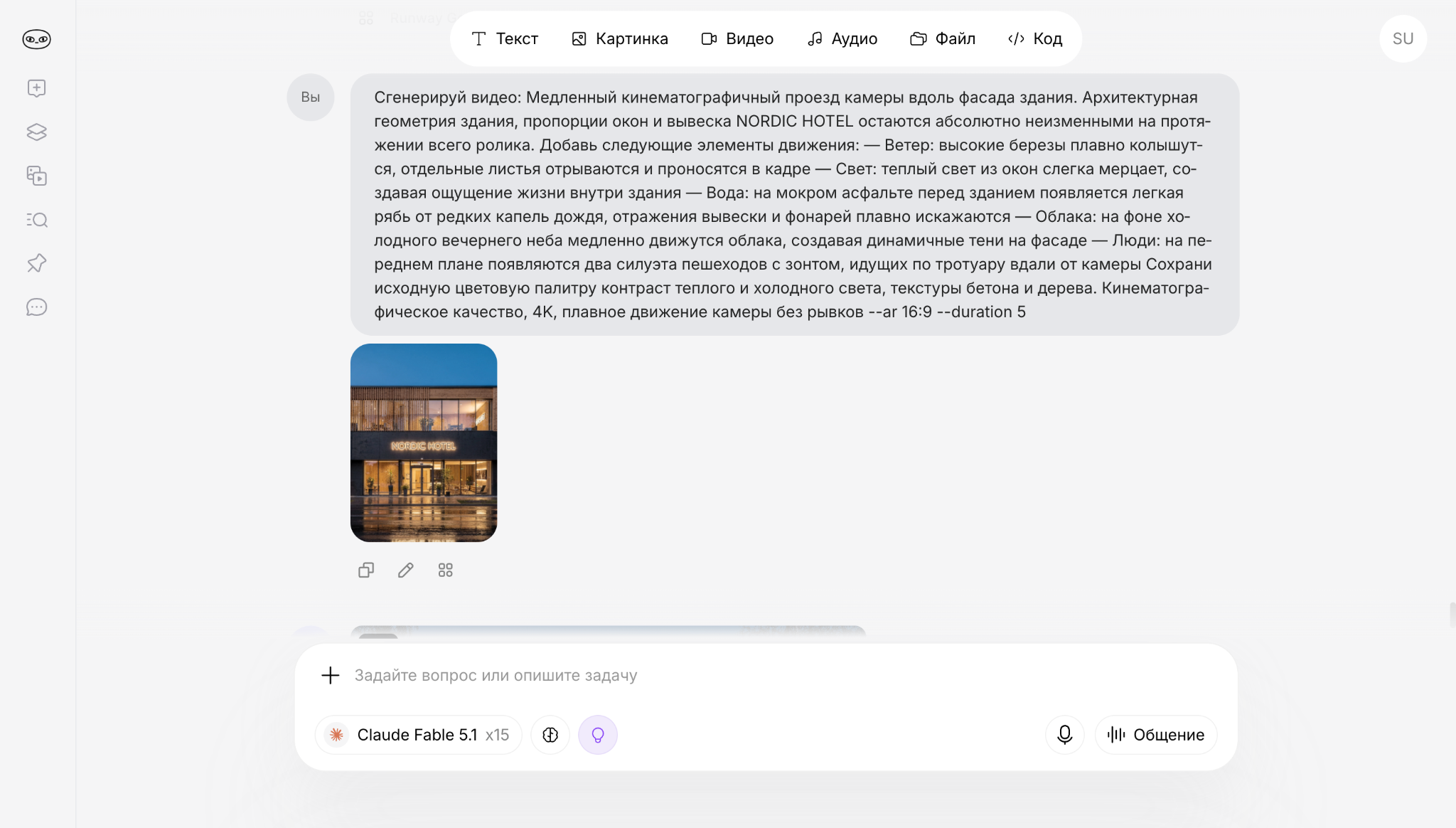Click the Общение voice chat button

coord(1156,735)
